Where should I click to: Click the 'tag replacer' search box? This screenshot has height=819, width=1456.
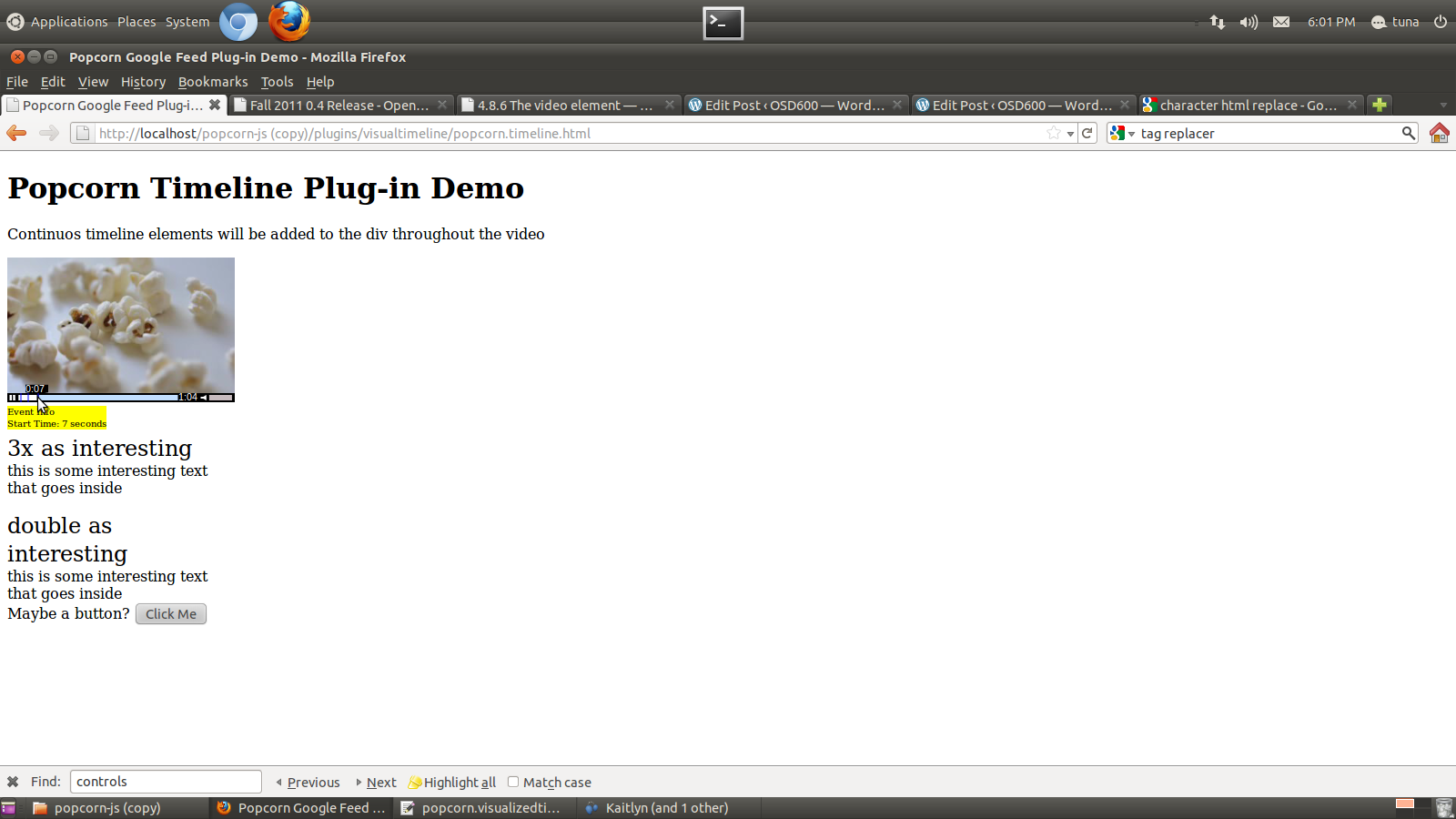click(1269, 133)
